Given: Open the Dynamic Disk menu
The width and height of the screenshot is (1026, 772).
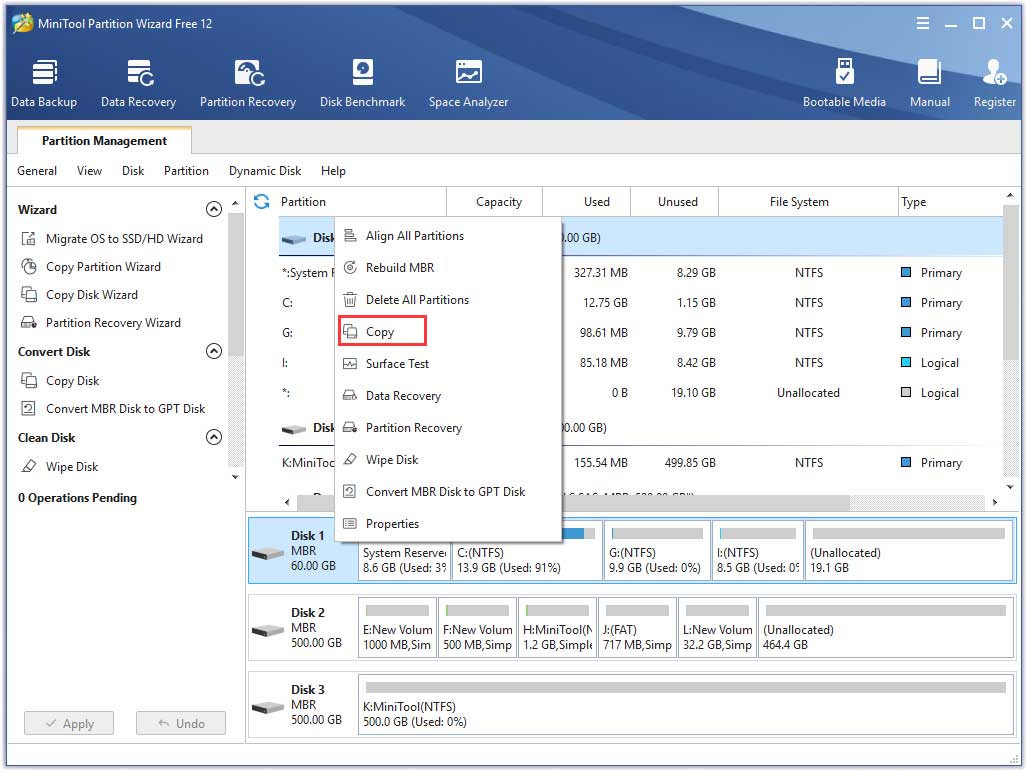Looking at the screenshot, I should 265,171.
